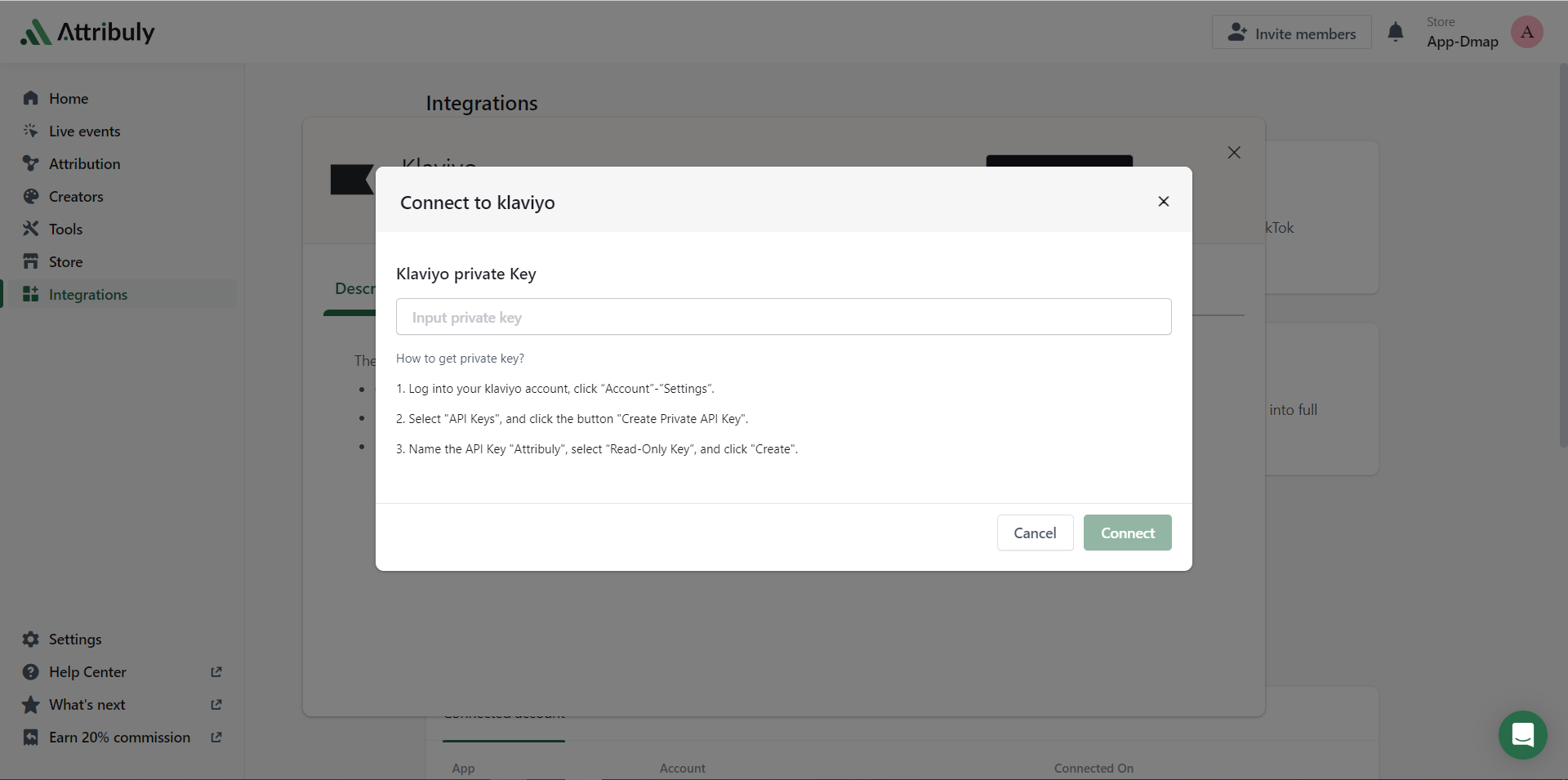
Task: Open Settings link text
Action: click(x=75, y=639)
